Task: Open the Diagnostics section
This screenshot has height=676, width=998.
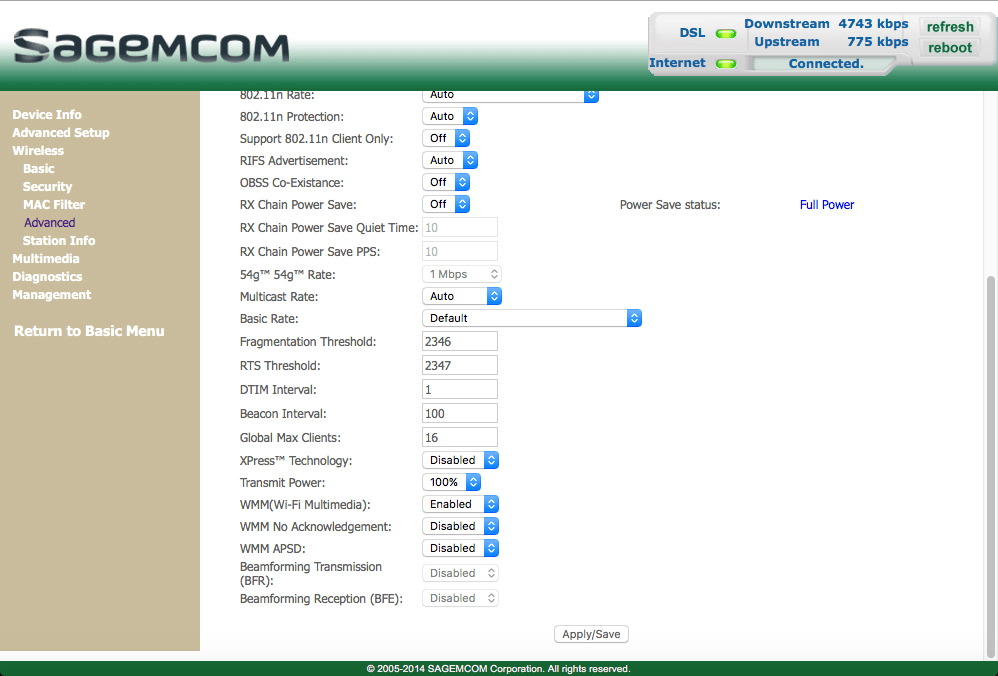Action: point(47,276)
